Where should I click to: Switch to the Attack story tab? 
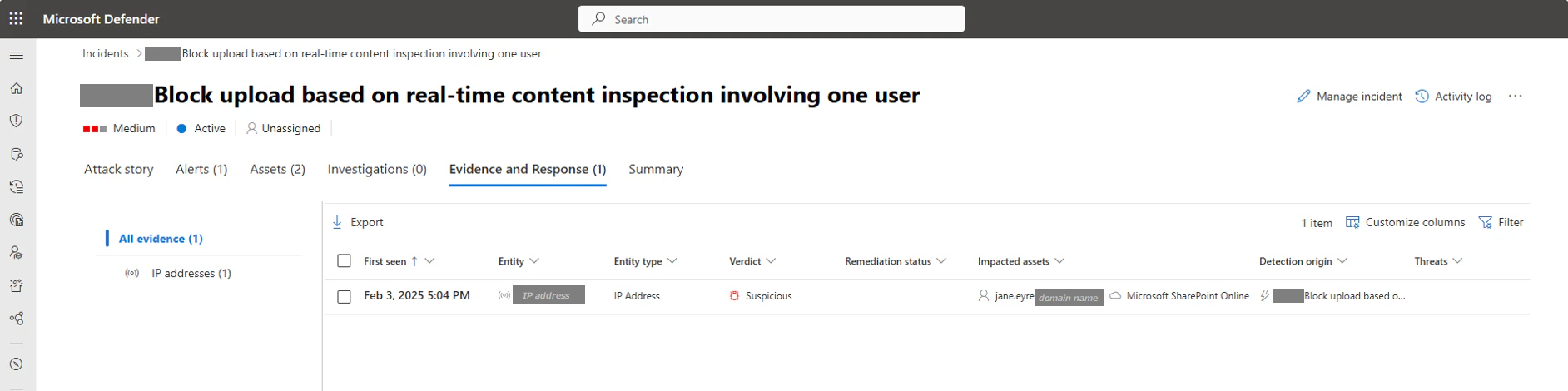click(x=119, y=169)
